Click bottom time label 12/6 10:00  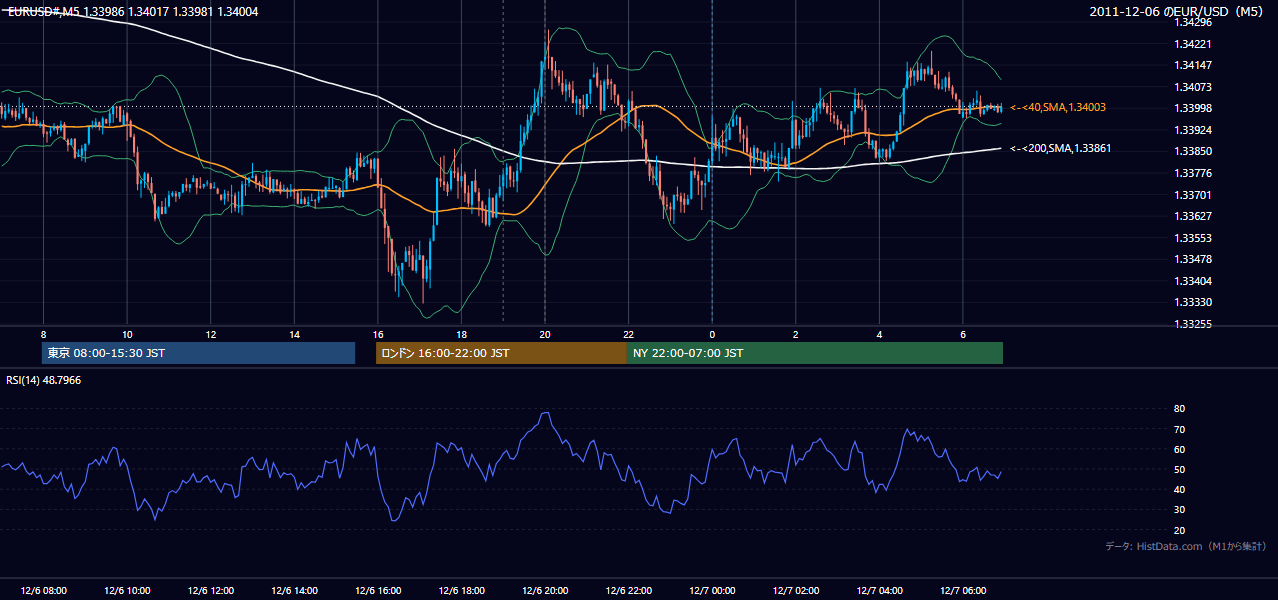(127, 591)
